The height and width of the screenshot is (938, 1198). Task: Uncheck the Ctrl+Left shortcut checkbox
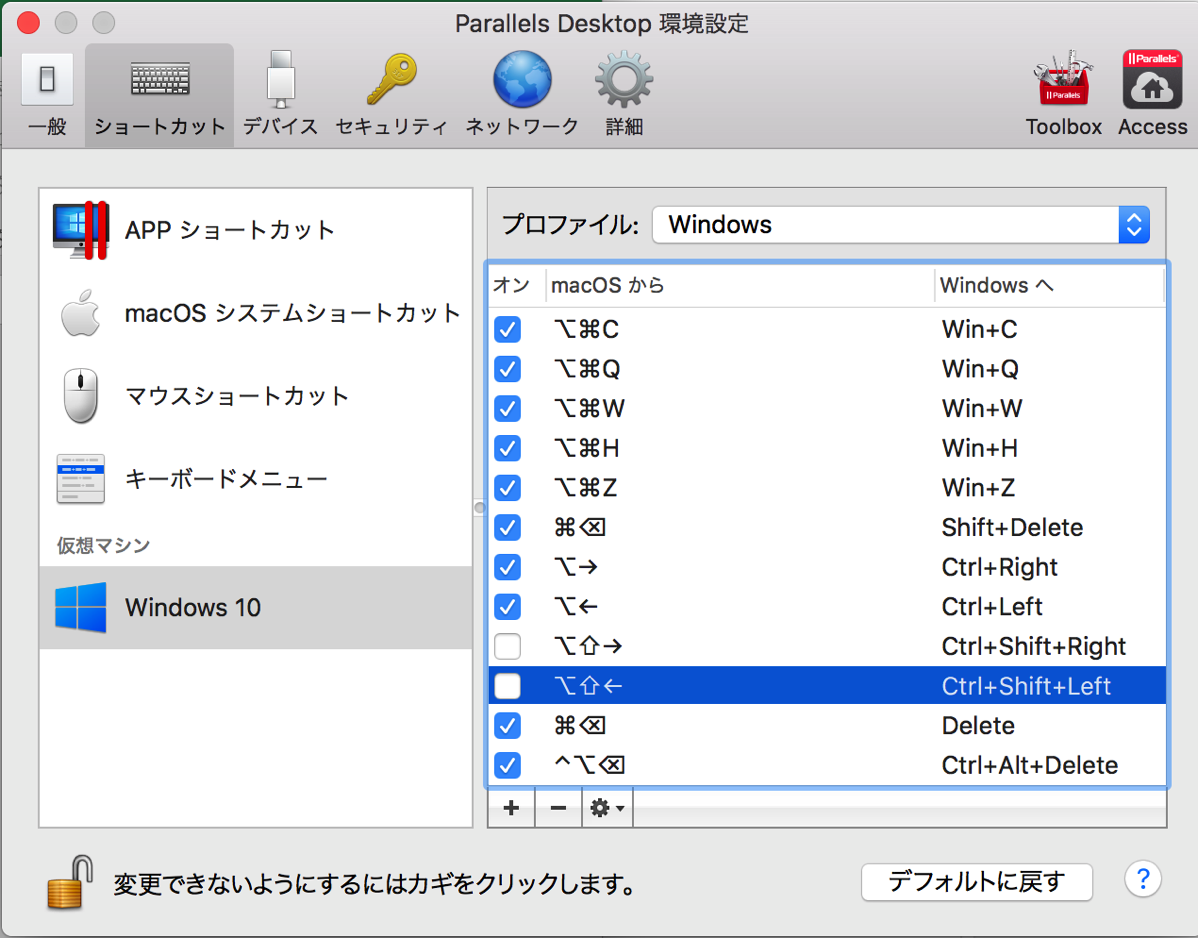point(507,606)
